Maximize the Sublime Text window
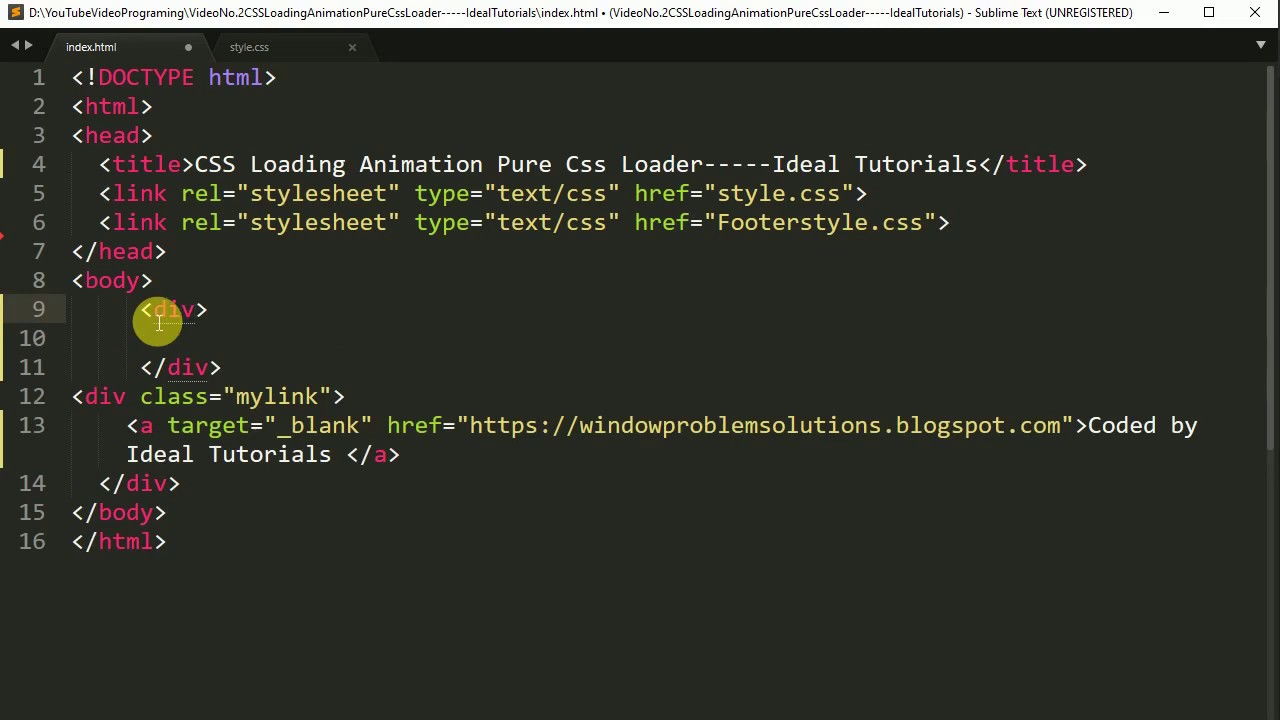This screenshot has height=720, width=1280. pos(1209,13)
